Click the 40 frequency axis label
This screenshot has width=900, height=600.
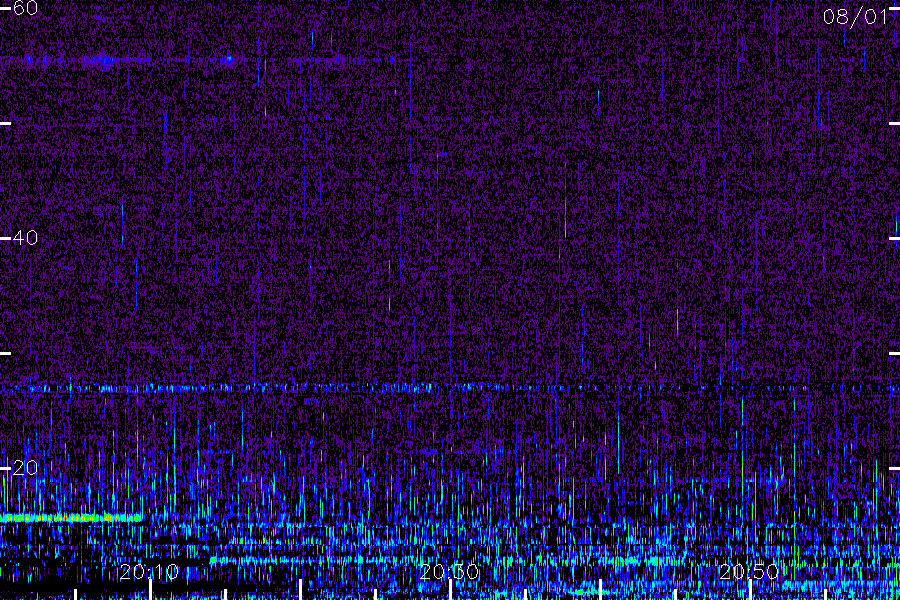coord(25,238)
